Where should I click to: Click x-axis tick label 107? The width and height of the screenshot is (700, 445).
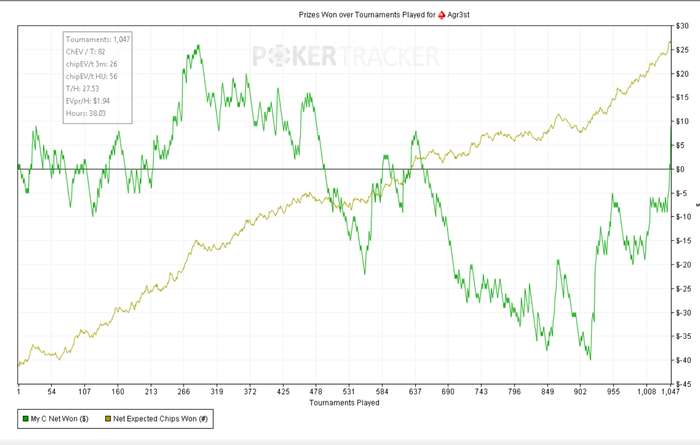(x=84, y=391)
